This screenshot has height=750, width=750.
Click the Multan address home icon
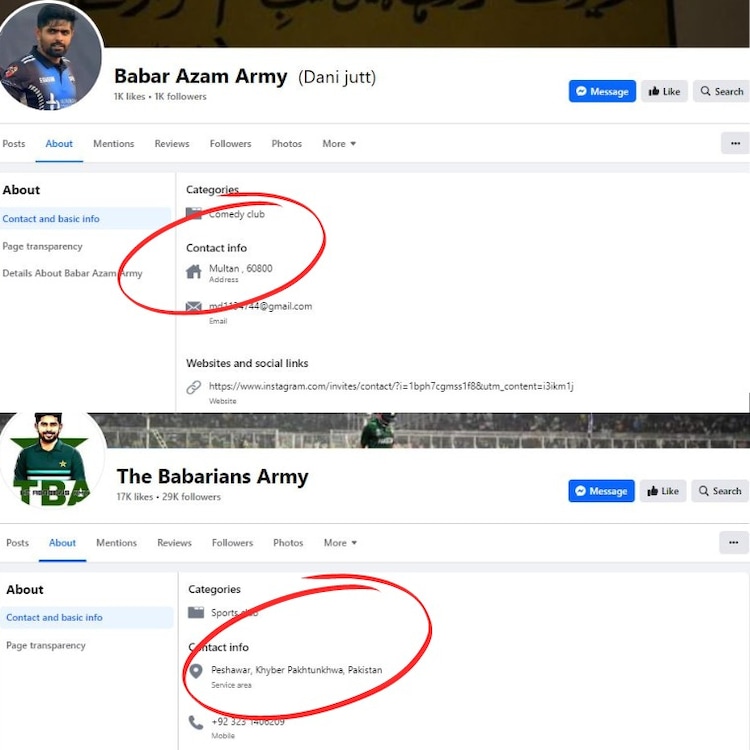tap(194, 271)
